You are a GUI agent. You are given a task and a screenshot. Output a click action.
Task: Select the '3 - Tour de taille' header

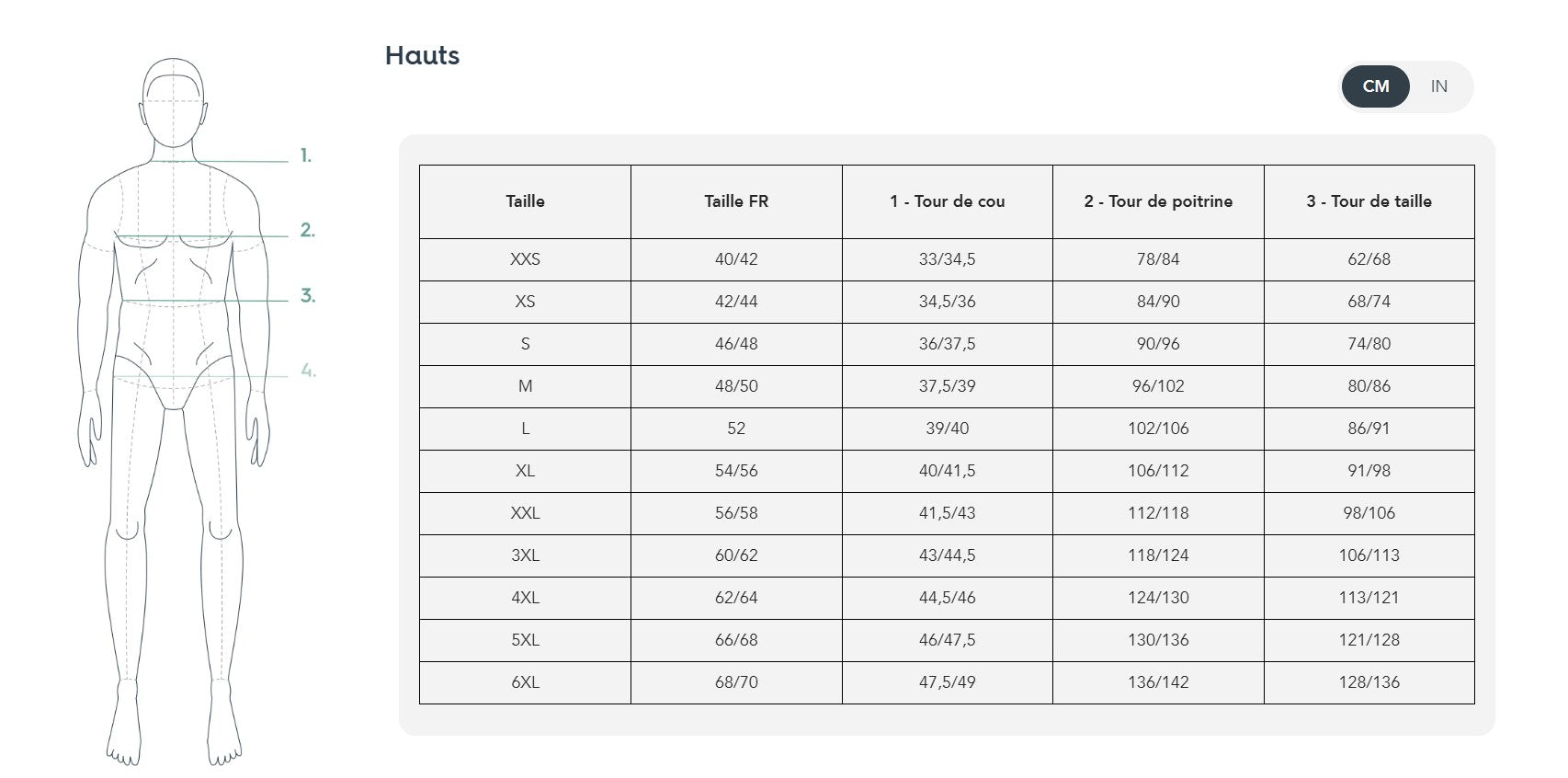[1369, 201]
